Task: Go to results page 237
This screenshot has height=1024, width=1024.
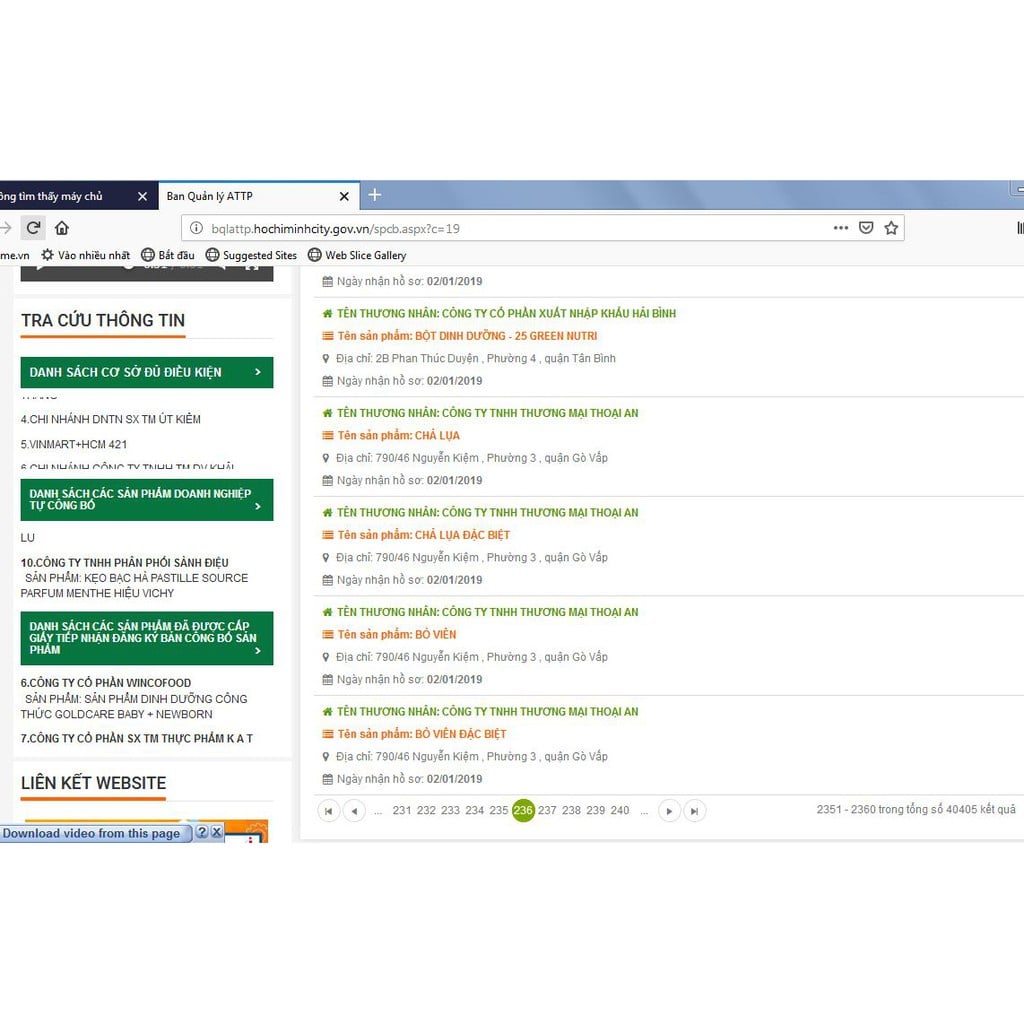Action: (x=547, y=811)
